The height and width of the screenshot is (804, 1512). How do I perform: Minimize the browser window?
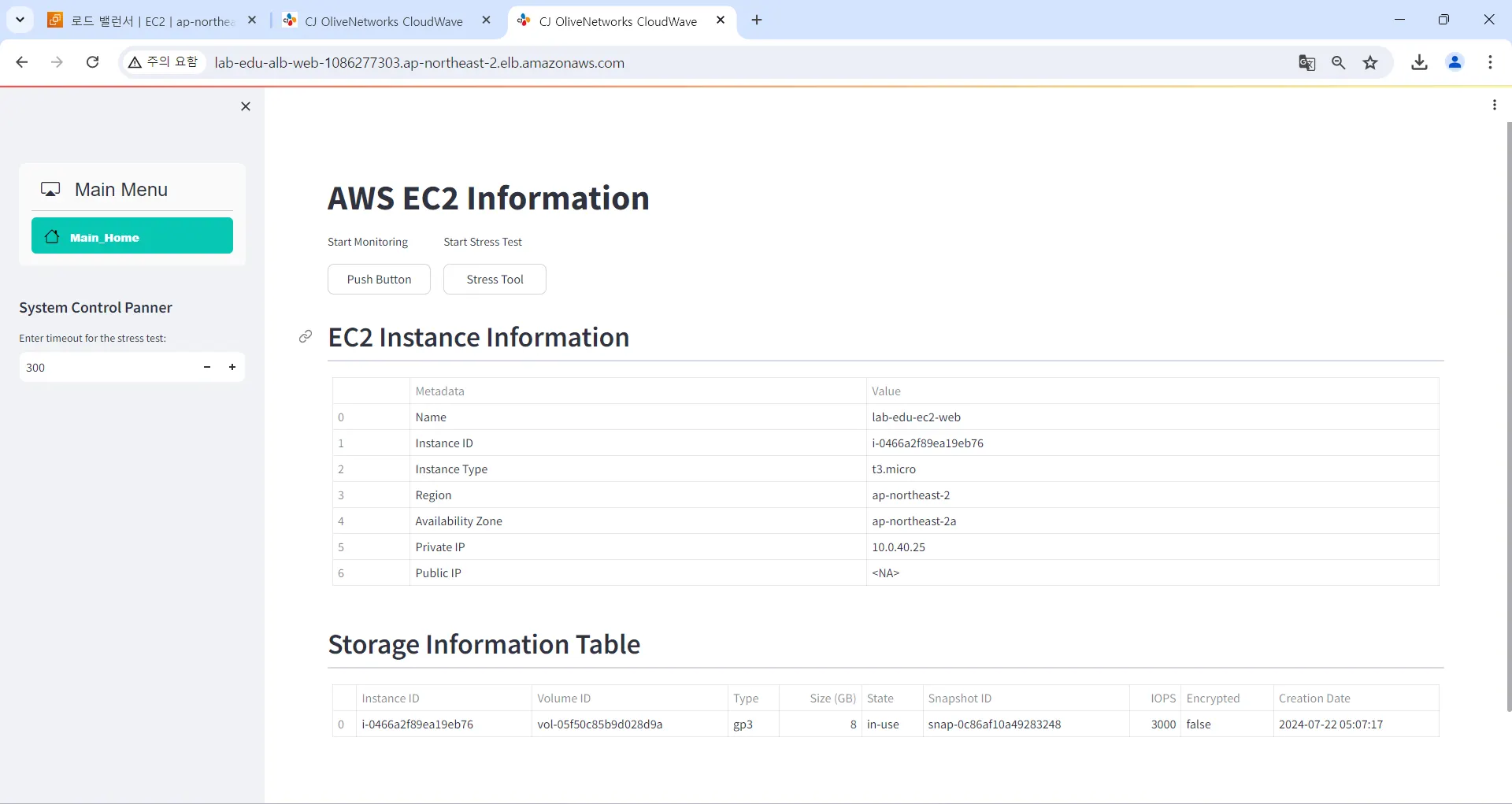[x=1399, y=20]
